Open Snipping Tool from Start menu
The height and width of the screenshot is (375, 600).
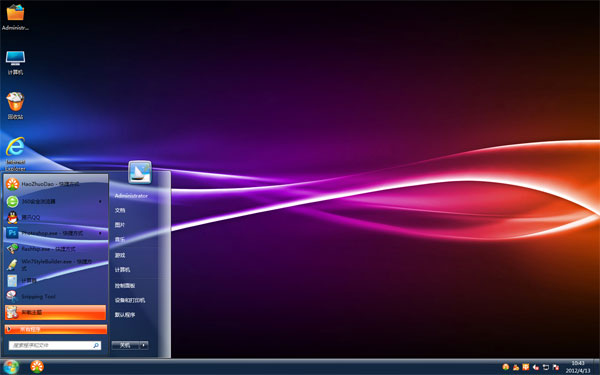coord(56,296)
